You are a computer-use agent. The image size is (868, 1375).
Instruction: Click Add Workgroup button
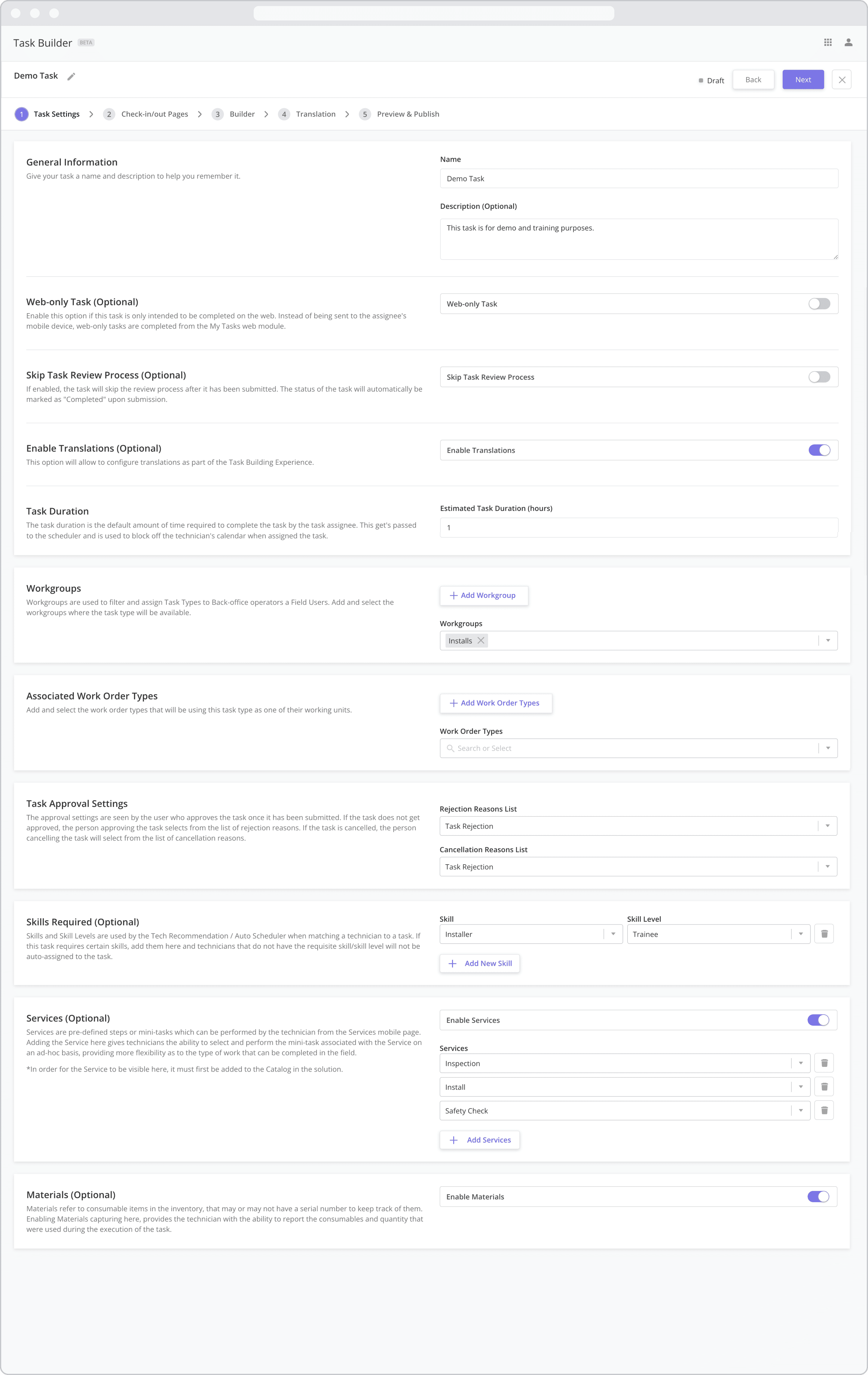point(484,596)
